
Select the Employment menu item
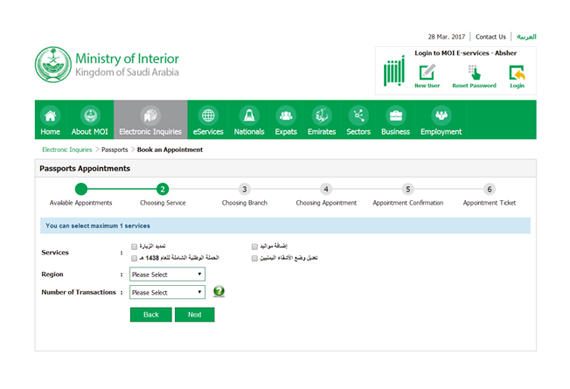click(x=441, y=120)
